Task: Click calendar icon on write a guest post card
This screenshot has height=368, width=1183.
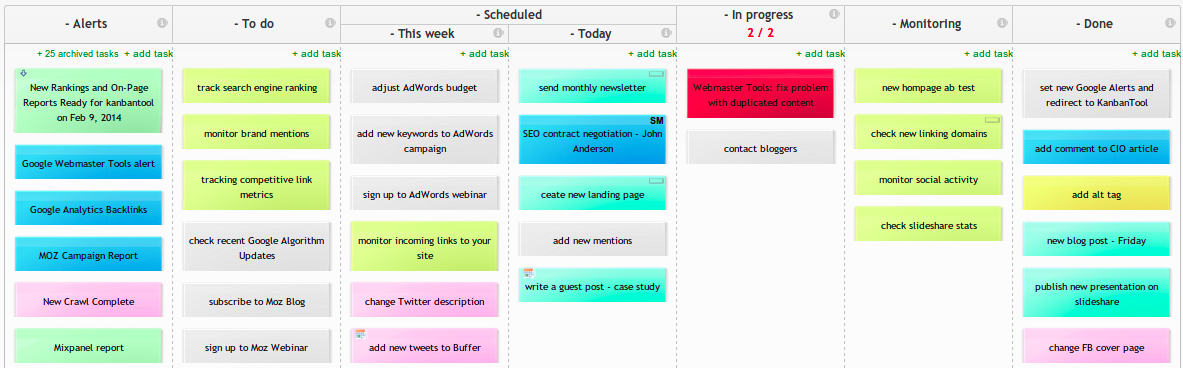Action: 529,273
